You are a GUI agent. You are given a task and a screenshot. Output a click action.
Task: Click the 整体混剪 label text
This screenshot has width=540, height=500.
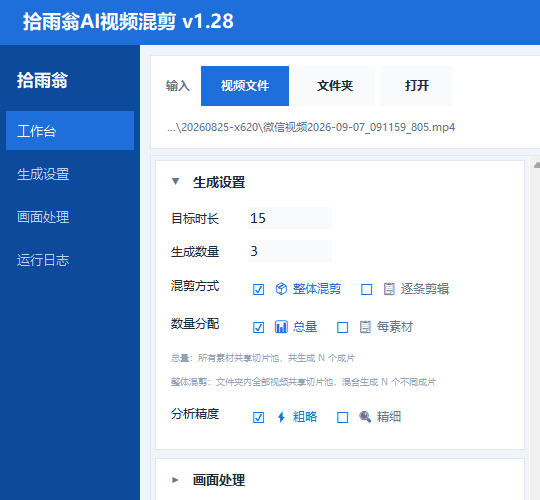[317, 289]
